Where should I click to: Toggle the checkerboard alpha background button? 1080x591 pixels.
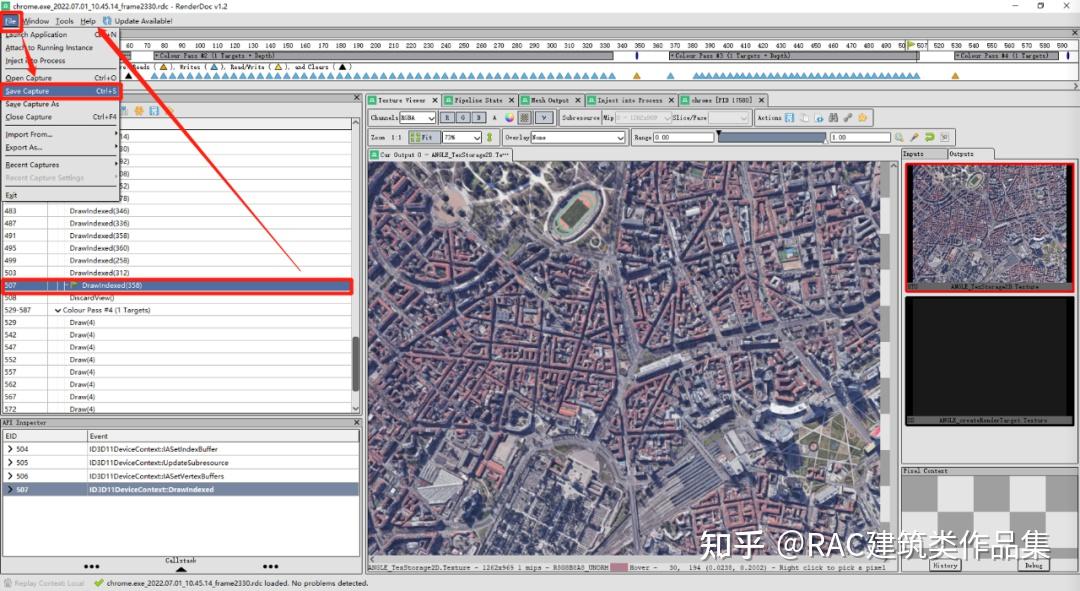pyautogui.click(x=525, y=118)
